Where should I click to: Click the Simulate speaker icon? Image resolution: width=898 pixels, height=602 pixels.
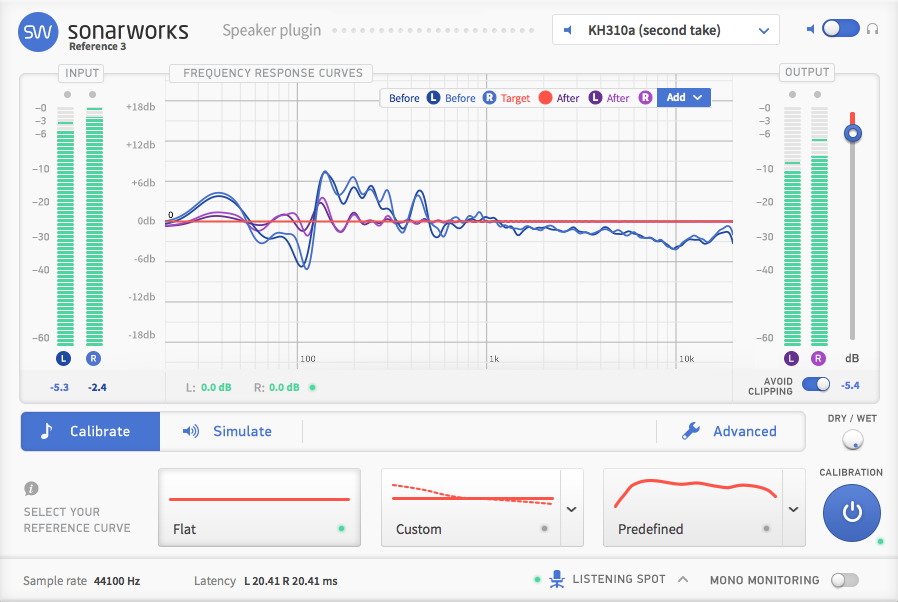click(x=191, y=431)
